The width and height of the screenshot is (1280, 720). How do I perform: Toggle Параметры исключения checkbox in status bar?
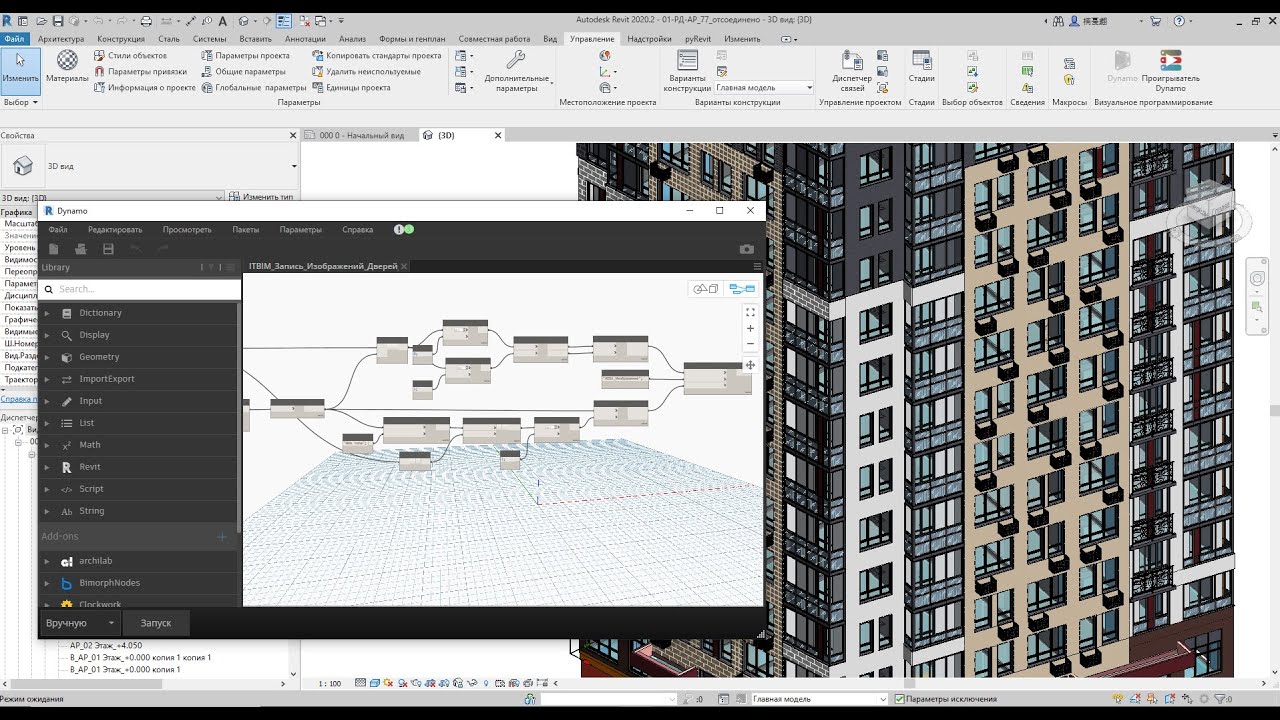tap(900, 699)
